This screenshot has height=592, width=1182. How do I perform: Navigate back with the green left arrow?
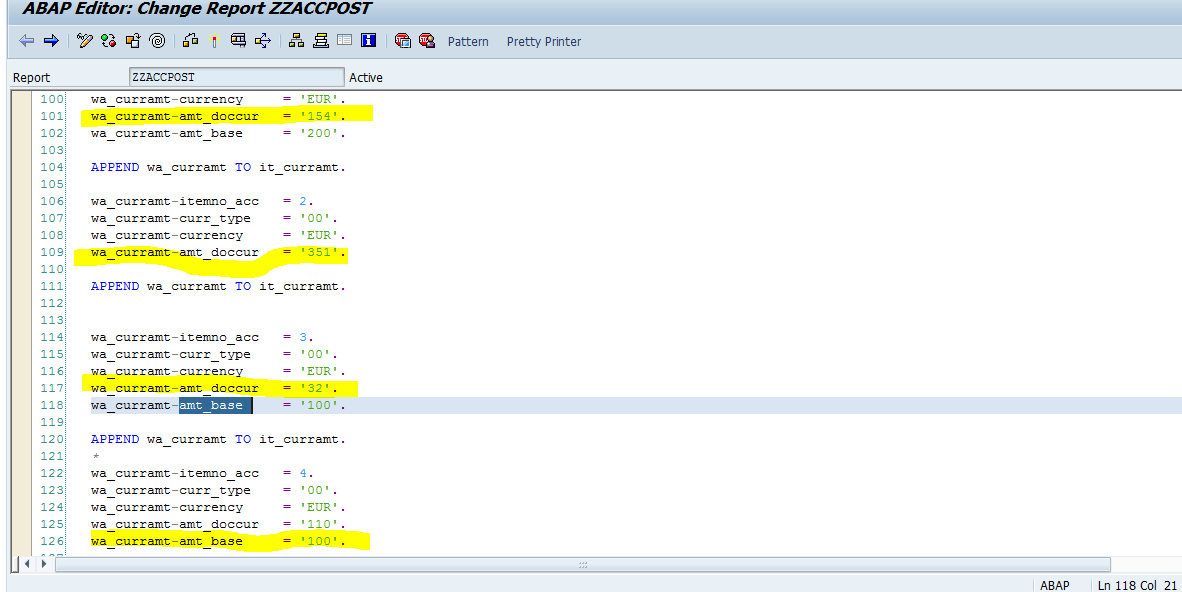(27, 41)
